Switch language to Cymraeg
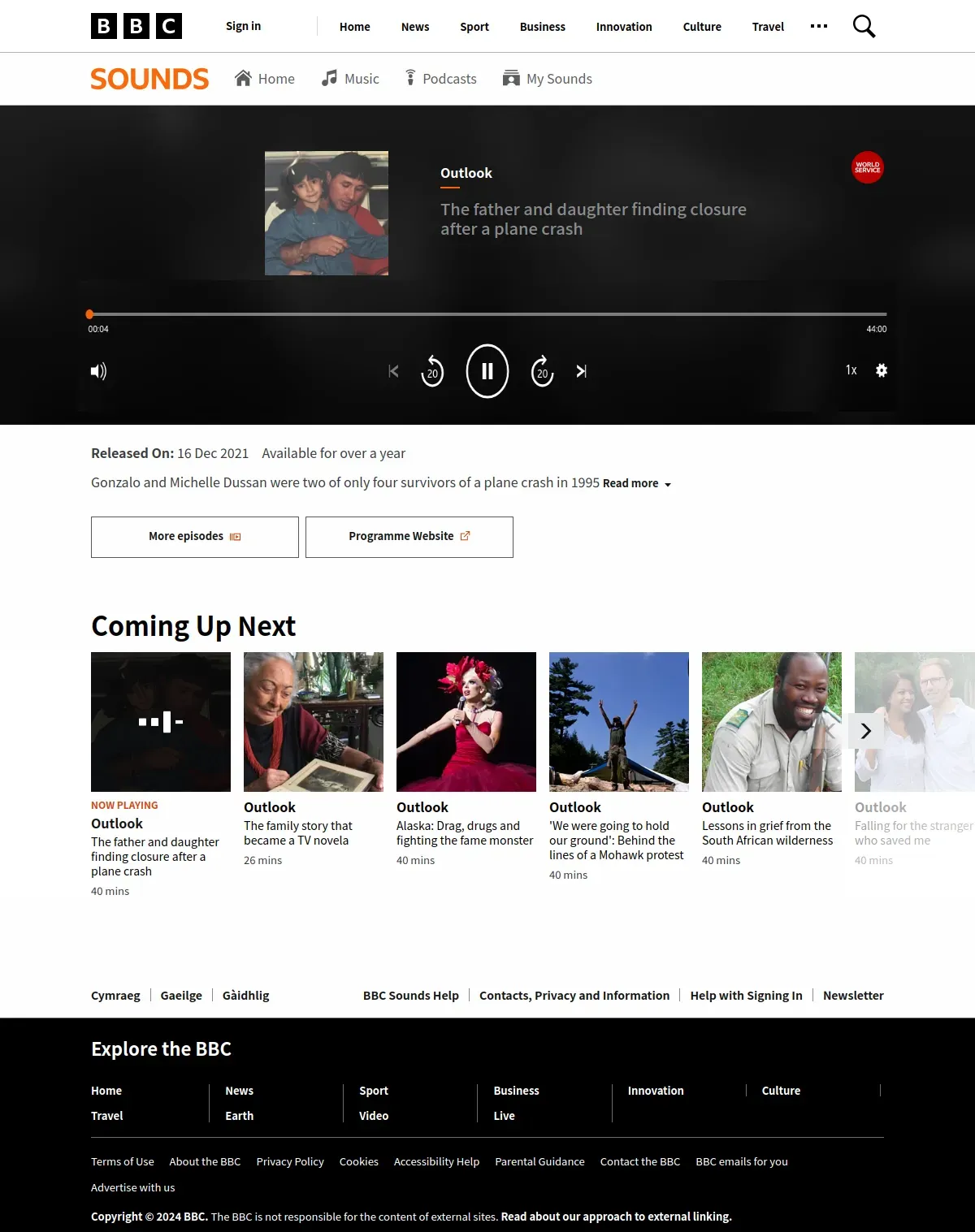Screen dimensions: 975x1232 coord(115,996)
